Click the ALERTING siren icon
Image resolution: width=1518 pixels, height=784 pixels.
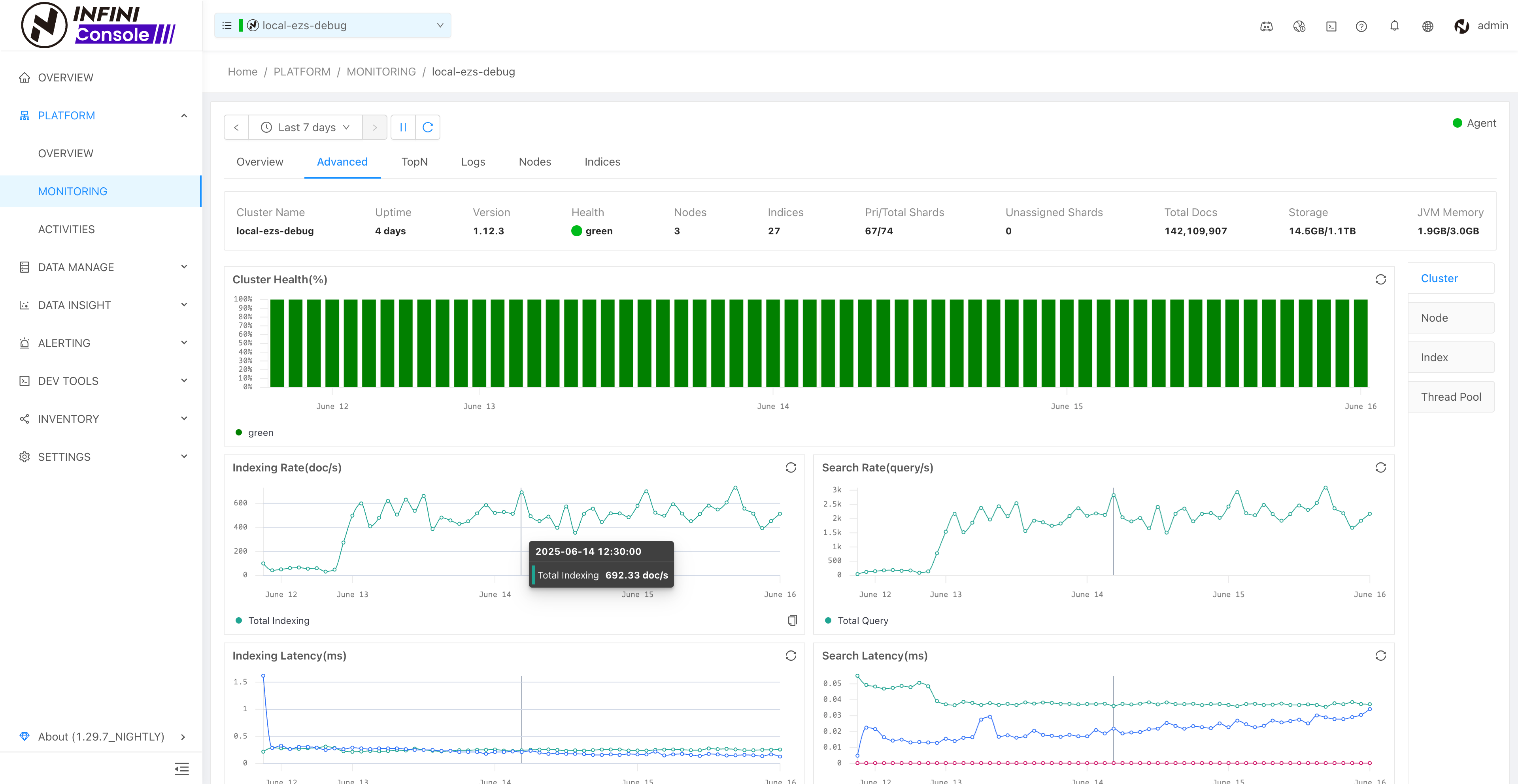click(x=24, y=343)
